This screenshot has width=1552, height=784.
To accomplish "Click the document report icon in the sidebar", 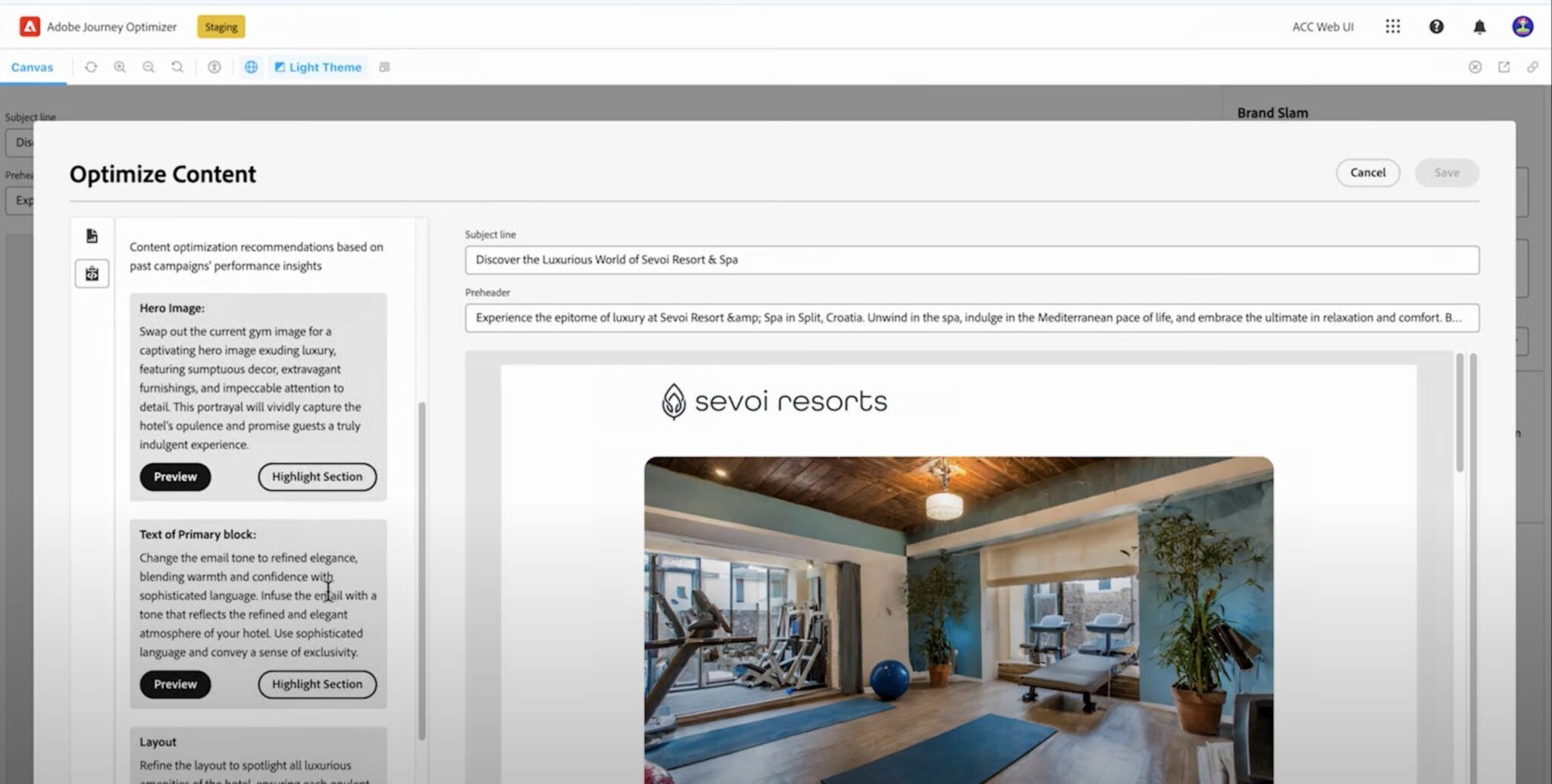I will coord(92,236).
